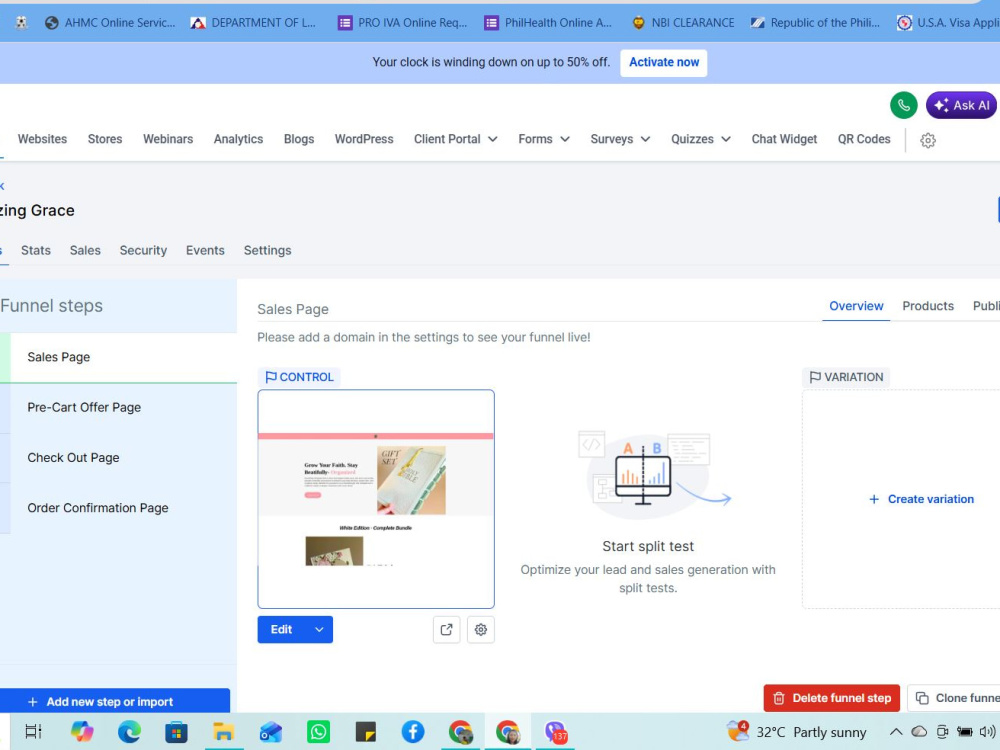This screenshot has width=1000, height=750.
Task: Go to the Stores menu item
Action: point(105,139)
